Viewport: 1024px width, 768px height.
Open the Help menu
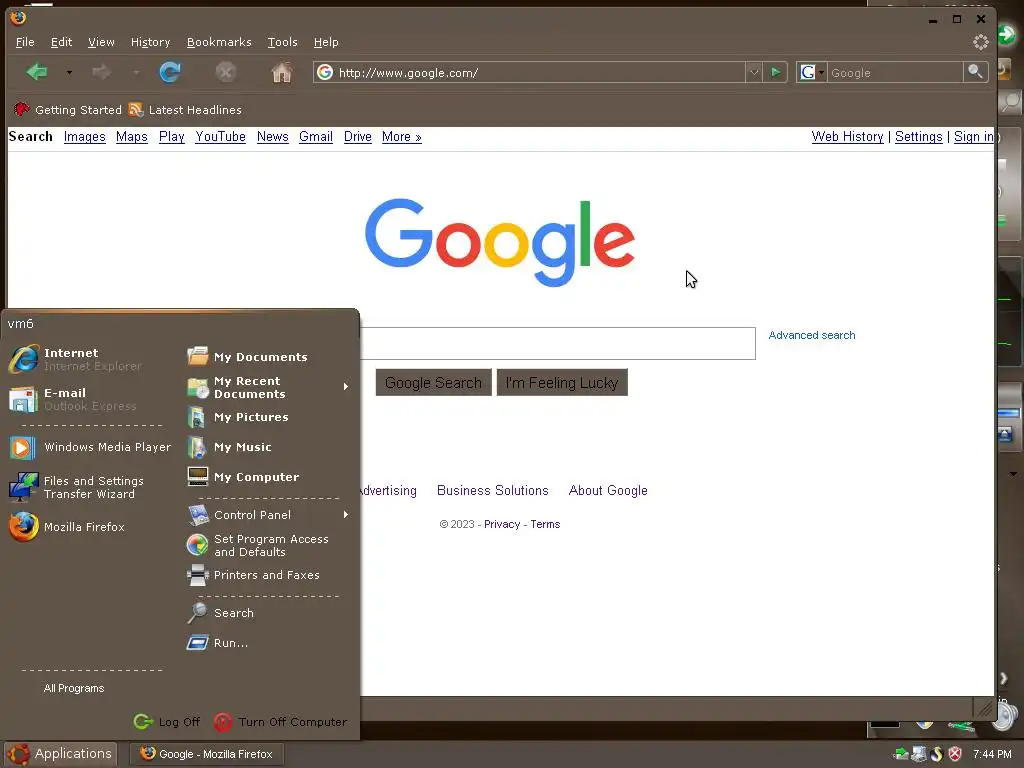(326, 42)
